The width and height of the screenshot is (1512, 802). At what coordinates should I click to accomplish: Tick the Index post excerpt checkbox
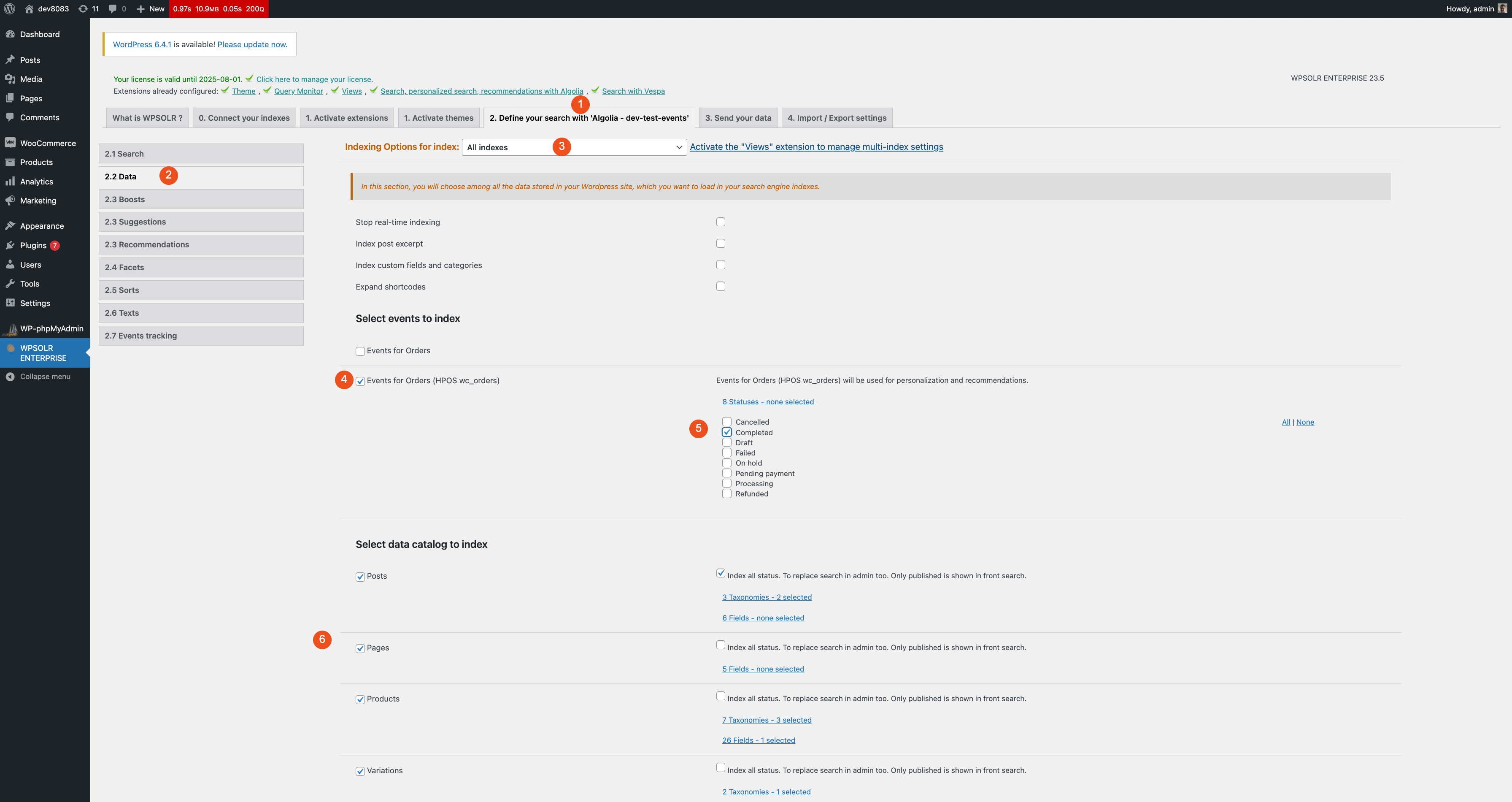pyautogui.click(x=721, y=243)
